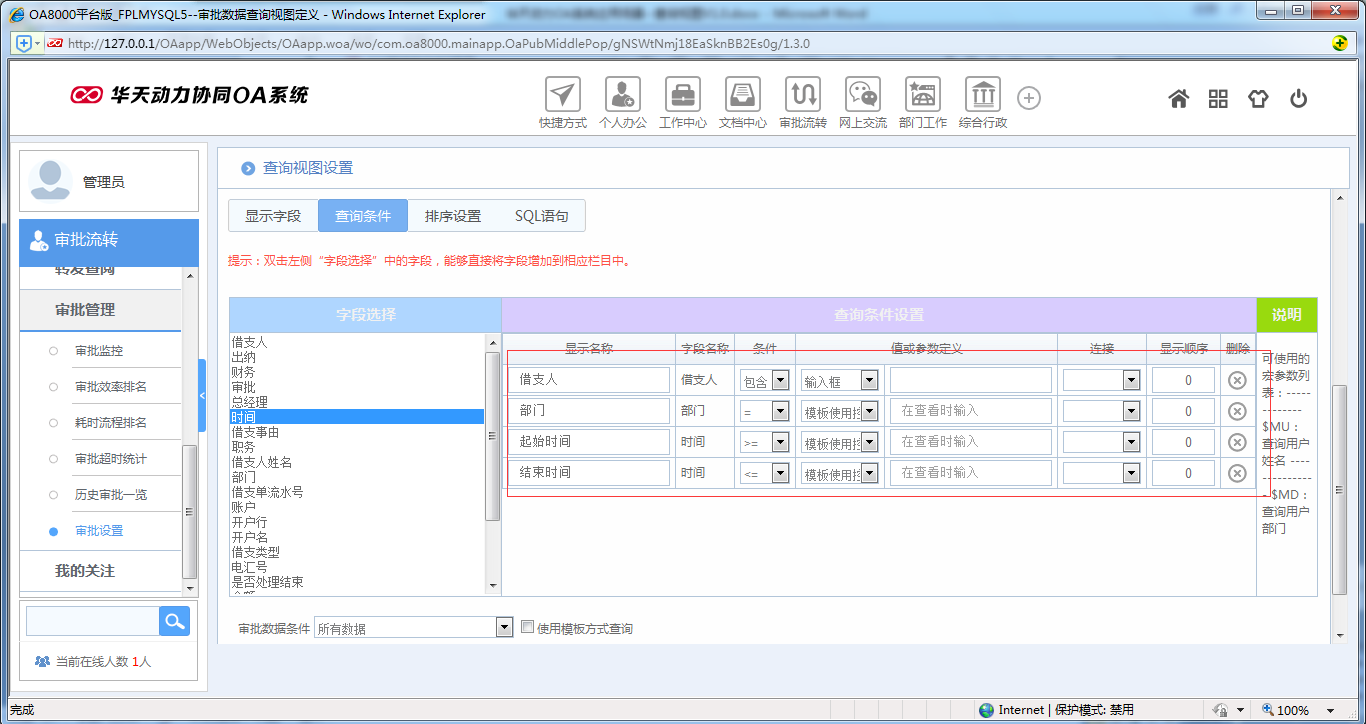Click the 审批流转 workflow icon
This screenshot has height=724, width=1366.
coord(802,95)
